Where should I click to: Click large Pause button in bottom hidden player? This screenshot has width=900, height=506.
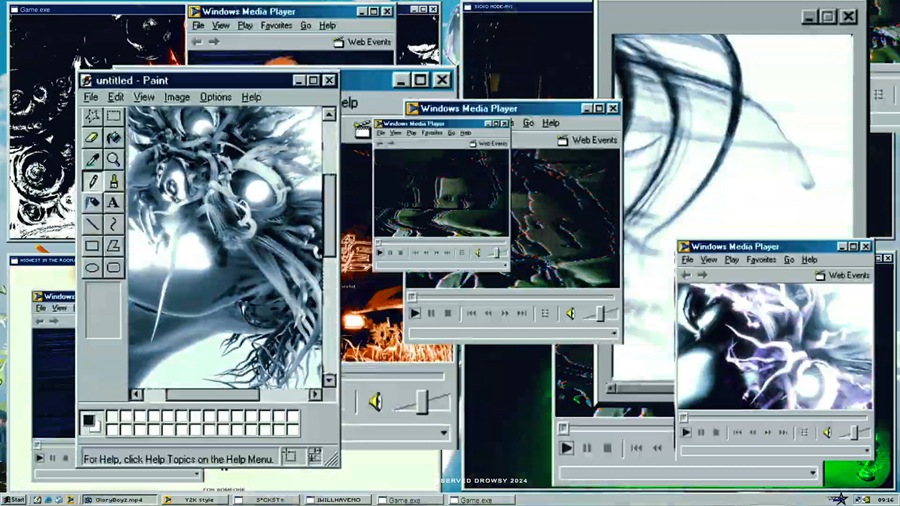(587, 448)
